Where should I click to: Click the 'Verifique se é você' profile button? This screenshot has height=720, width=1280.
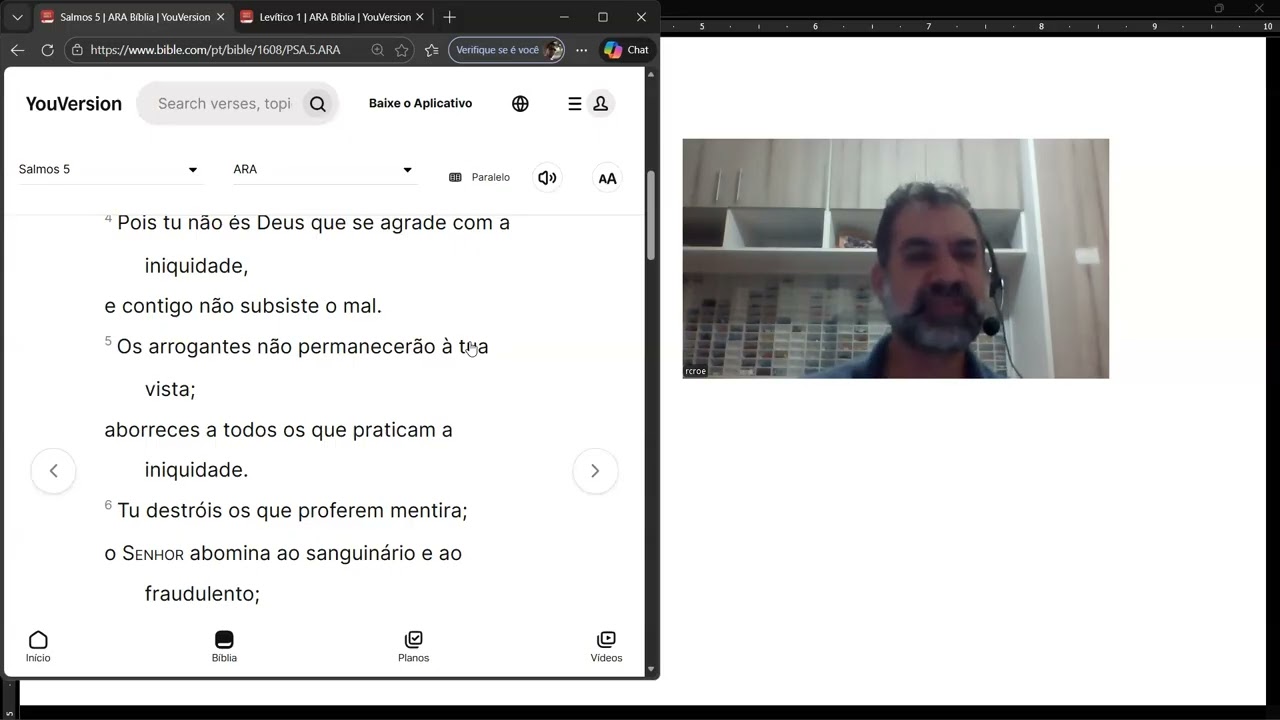(506, 50)
